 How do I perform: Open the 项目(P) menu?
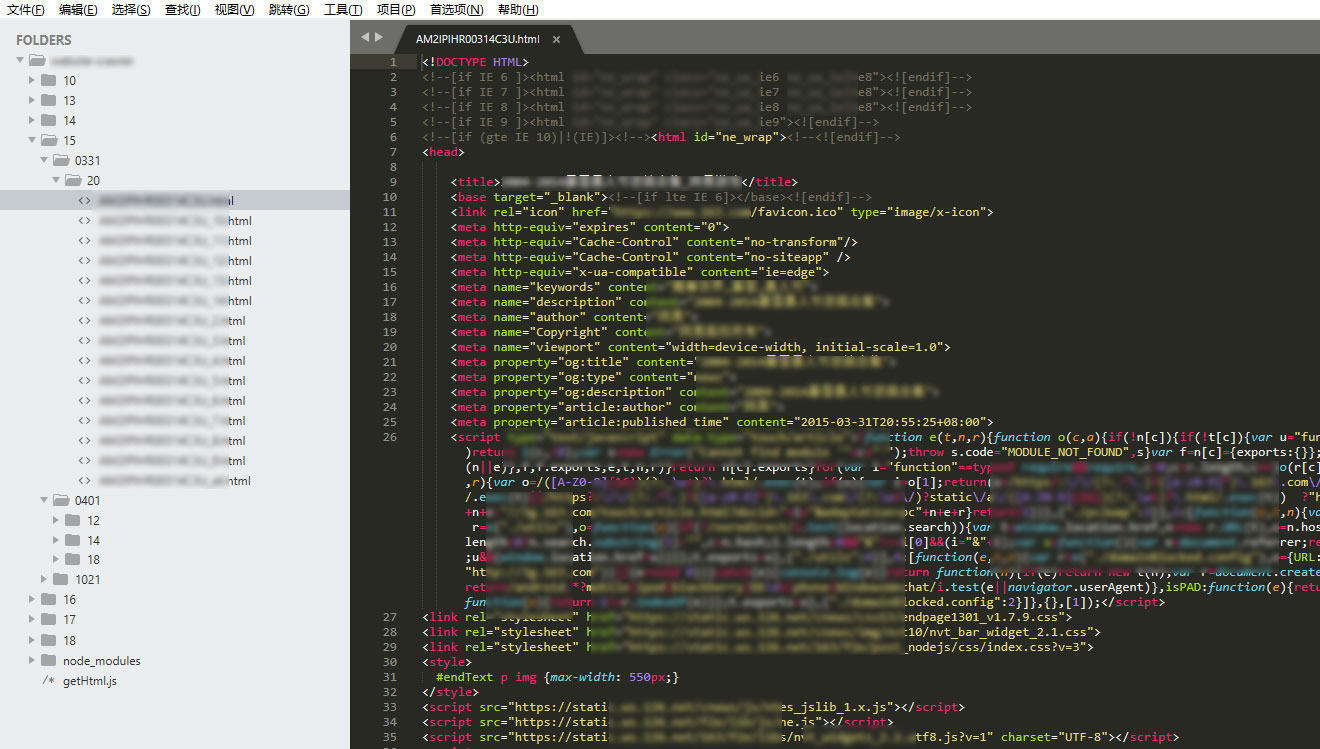coord(396,9)
